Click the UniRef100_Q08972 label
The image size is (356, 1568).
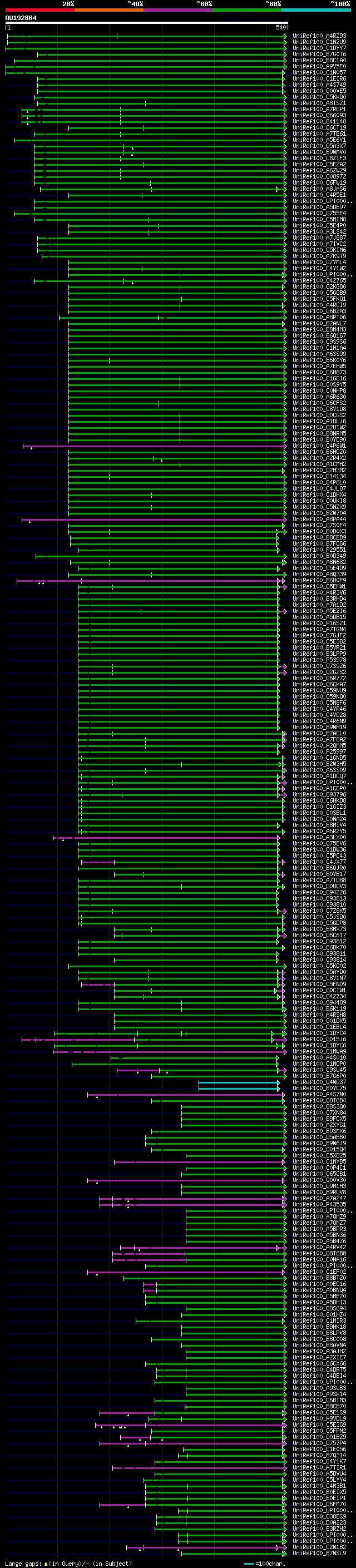click(319, 176)
